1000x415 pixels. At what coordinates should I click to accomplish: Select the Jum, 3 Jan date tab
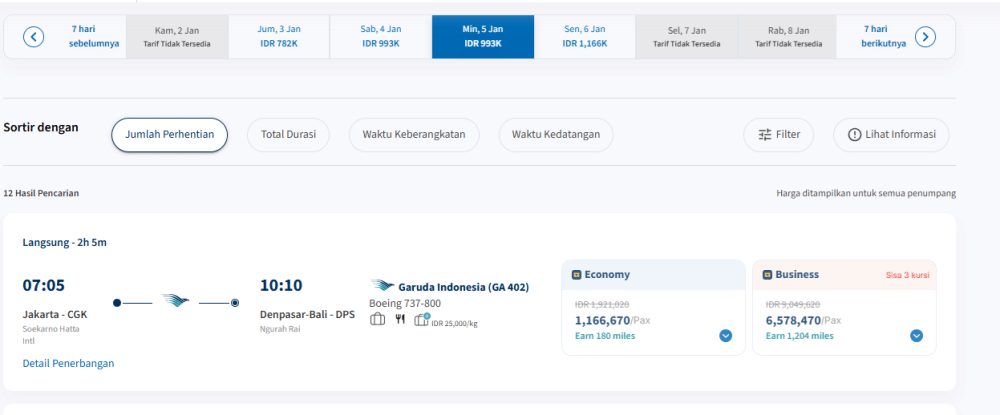coord(279,37)
